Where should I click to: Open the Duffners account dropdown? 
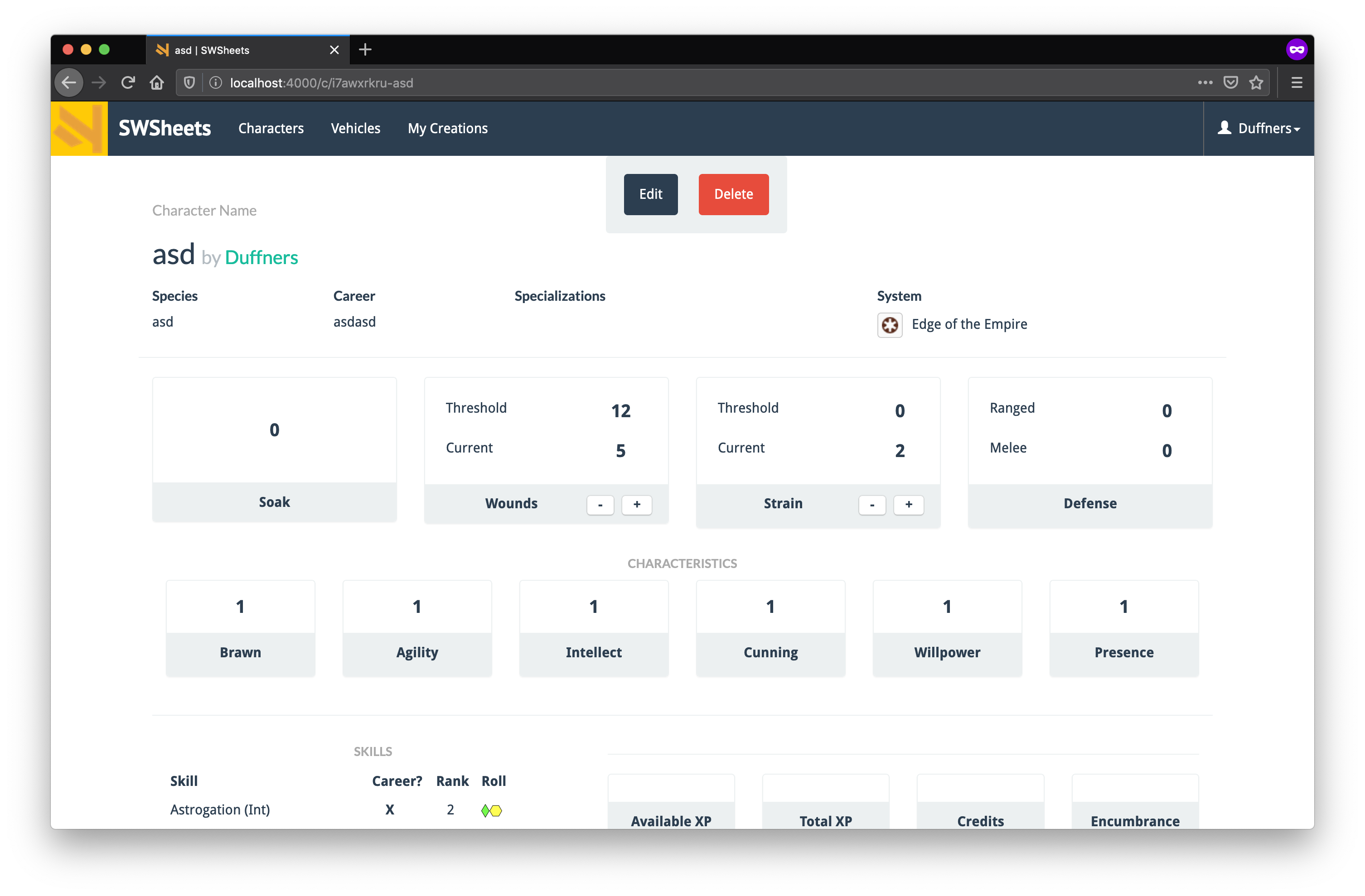[x=1266, y=128]
